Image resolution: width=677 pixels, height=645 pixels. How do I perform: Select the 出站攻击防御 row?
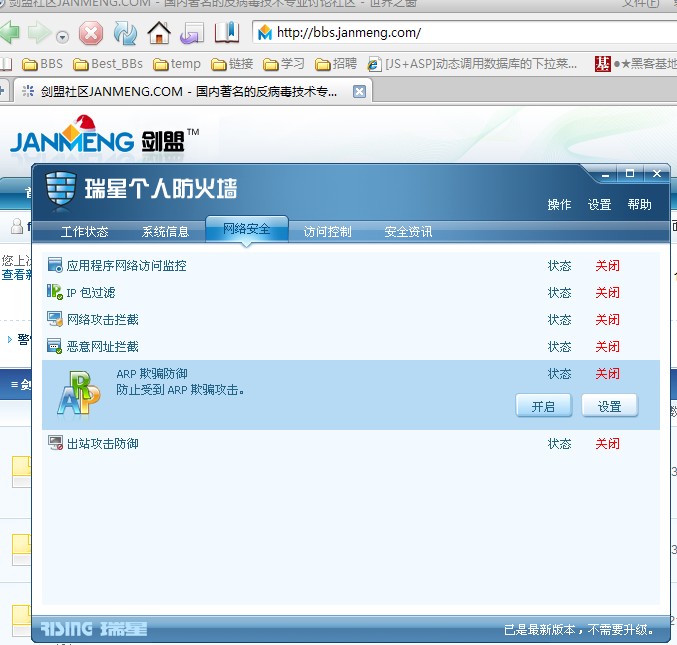pyautogui.click(x=351, y=443)
